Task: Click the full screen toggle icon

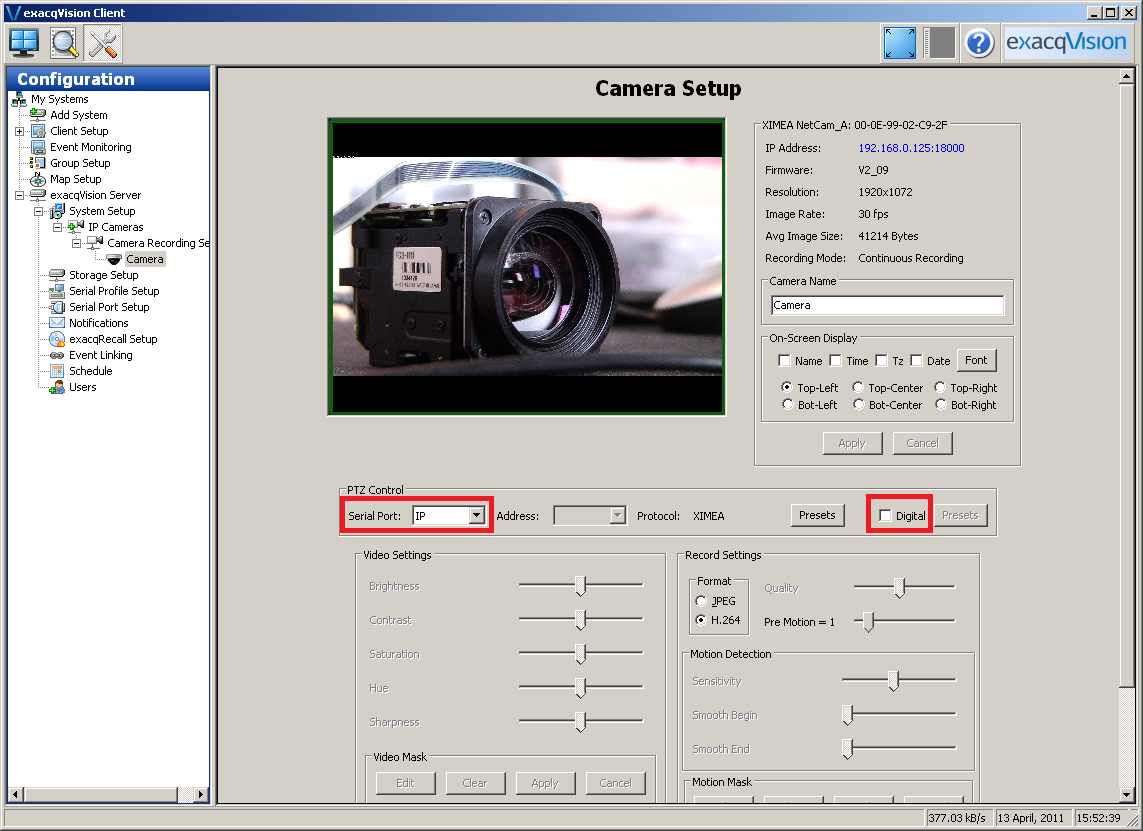Action: [900, 43]
